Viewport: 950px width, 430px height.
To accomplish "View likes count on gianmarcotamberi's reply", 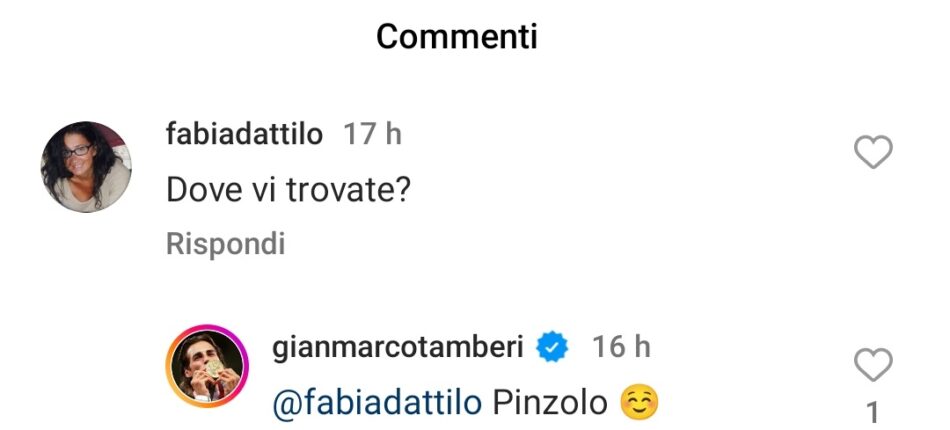I will click(872, 409).
